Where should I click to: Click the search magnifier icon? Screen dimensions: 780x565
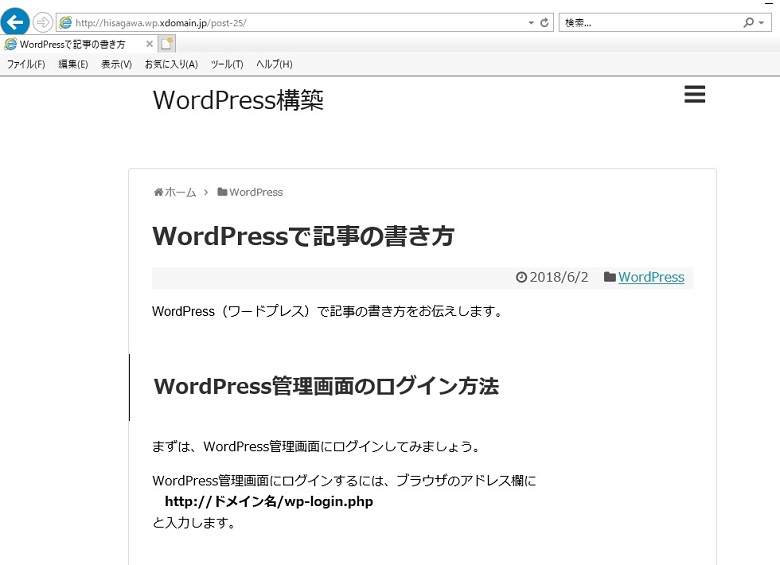749,22
